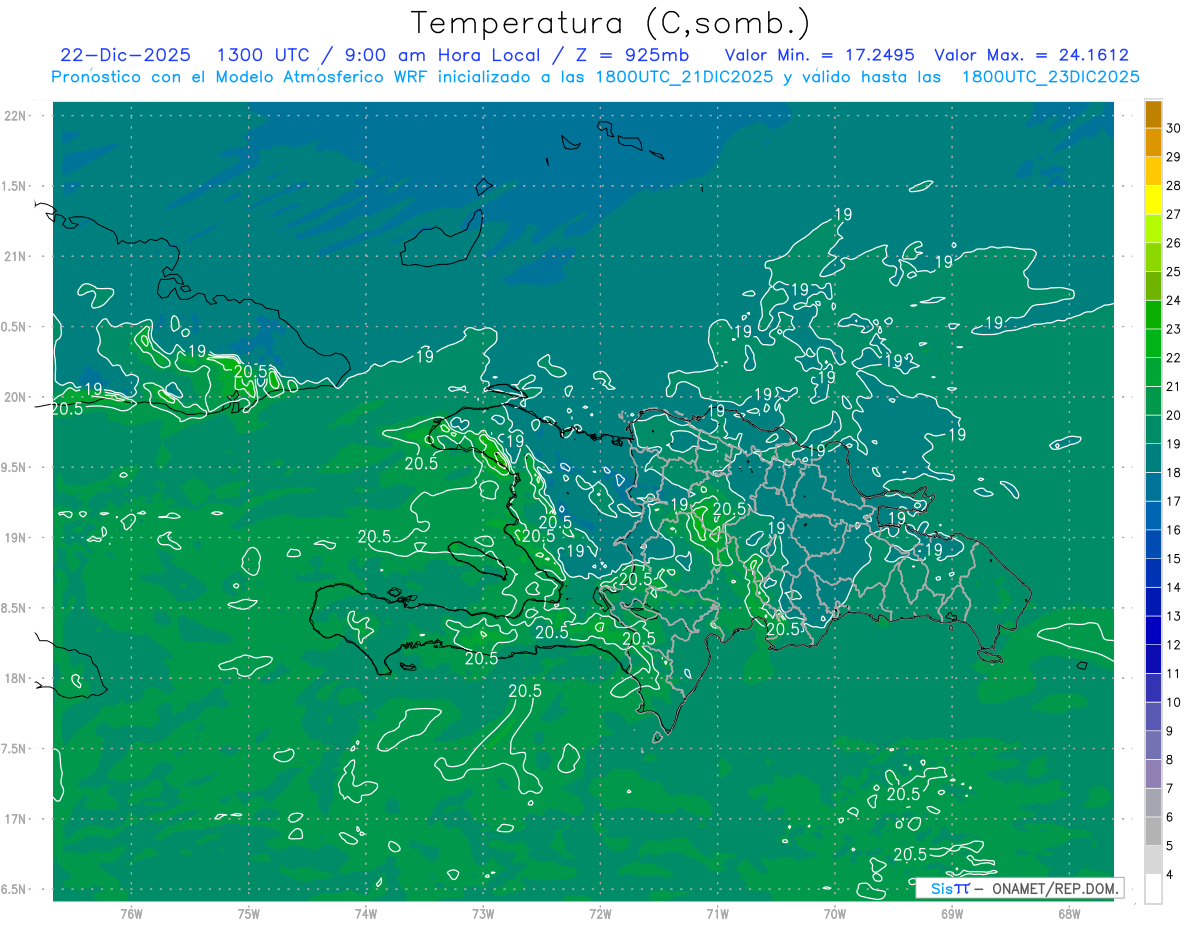This screenshot has height=927, width=1200.
Task: Click the colorbar label 27
Action: [1174, 215]
